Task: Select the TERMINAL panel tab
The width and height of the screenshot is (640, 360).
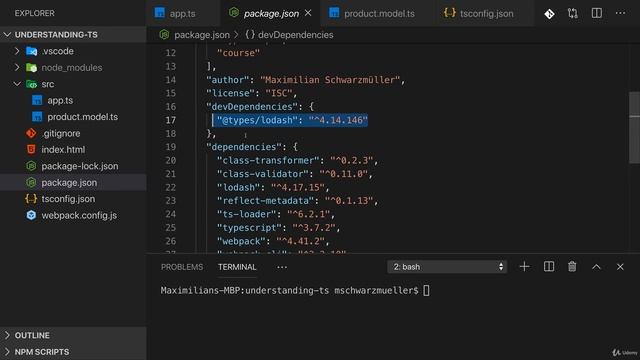Action: click(237, 267)
